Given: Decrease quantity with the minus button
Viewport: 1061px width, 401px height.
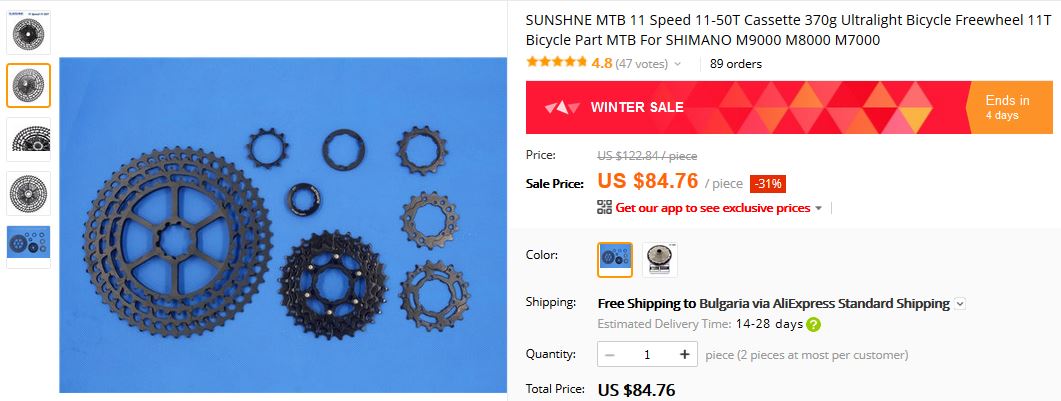Looking at the screenshot, I should [x=610, y=354].
